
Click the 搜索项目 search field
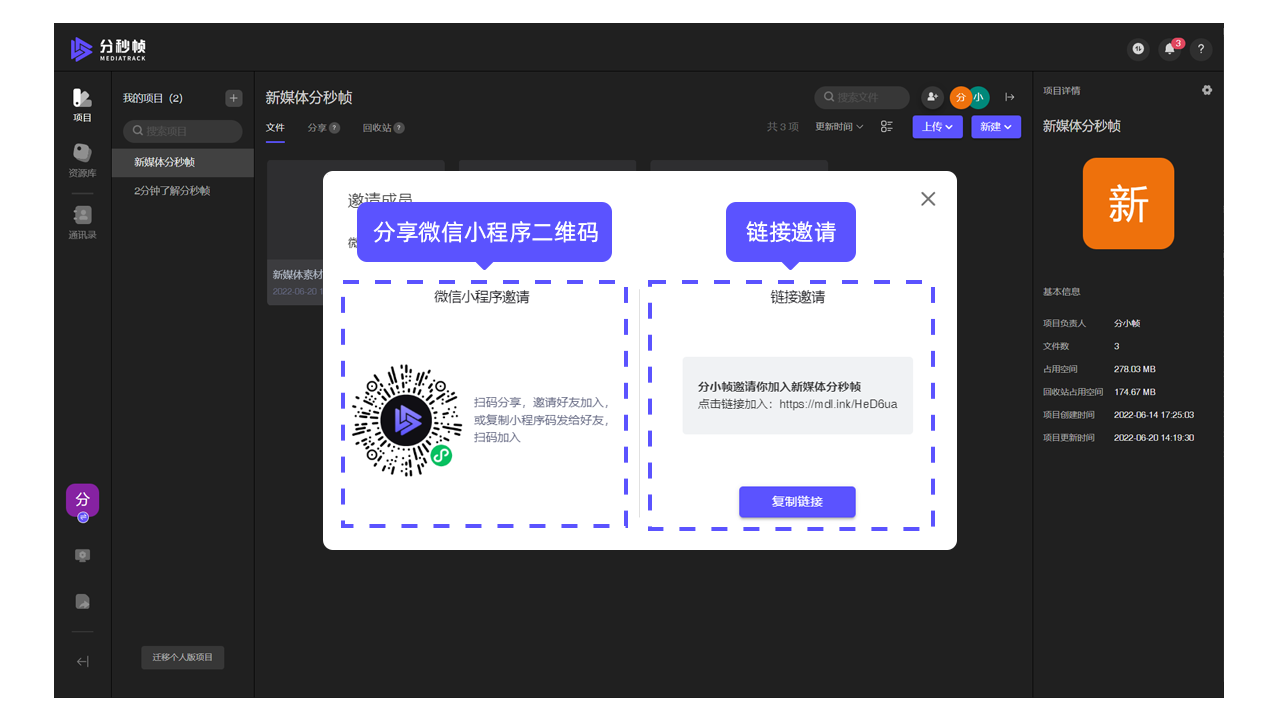click(x=183, y=131)
